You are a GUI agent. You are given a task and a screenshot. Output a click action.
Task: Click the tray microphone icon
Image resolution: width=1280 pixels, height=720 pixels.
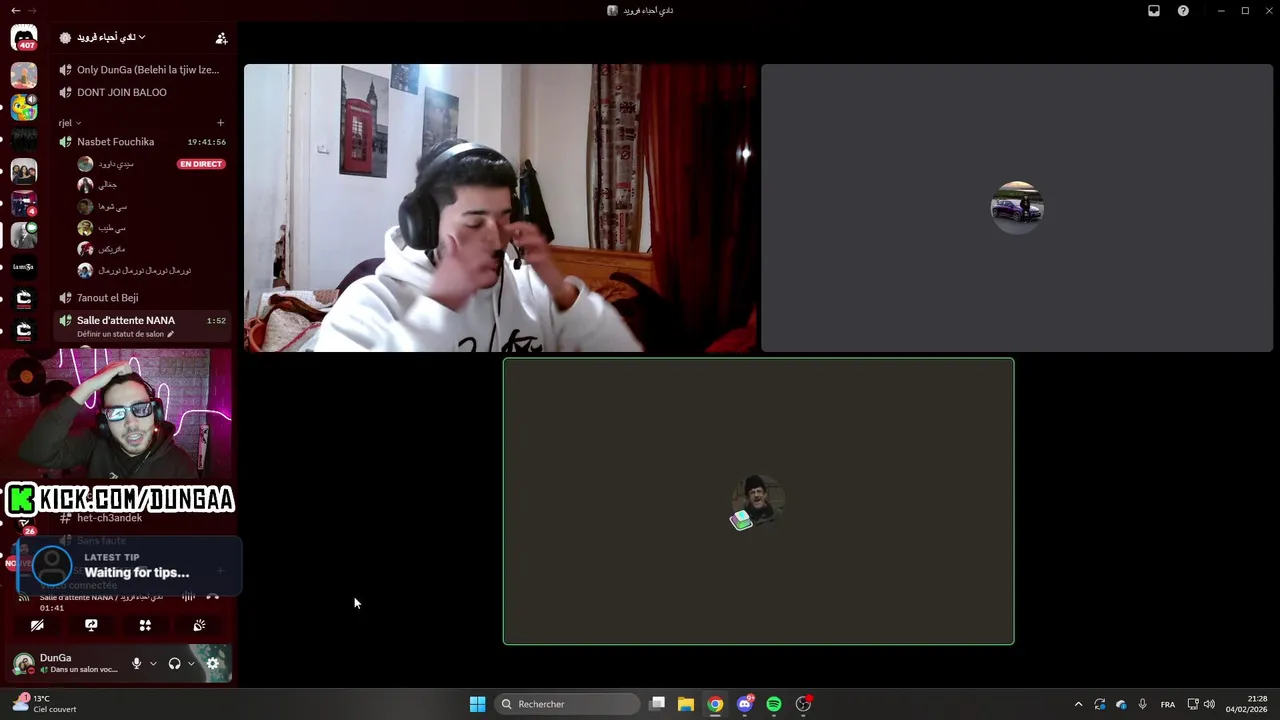point(1142,704)
